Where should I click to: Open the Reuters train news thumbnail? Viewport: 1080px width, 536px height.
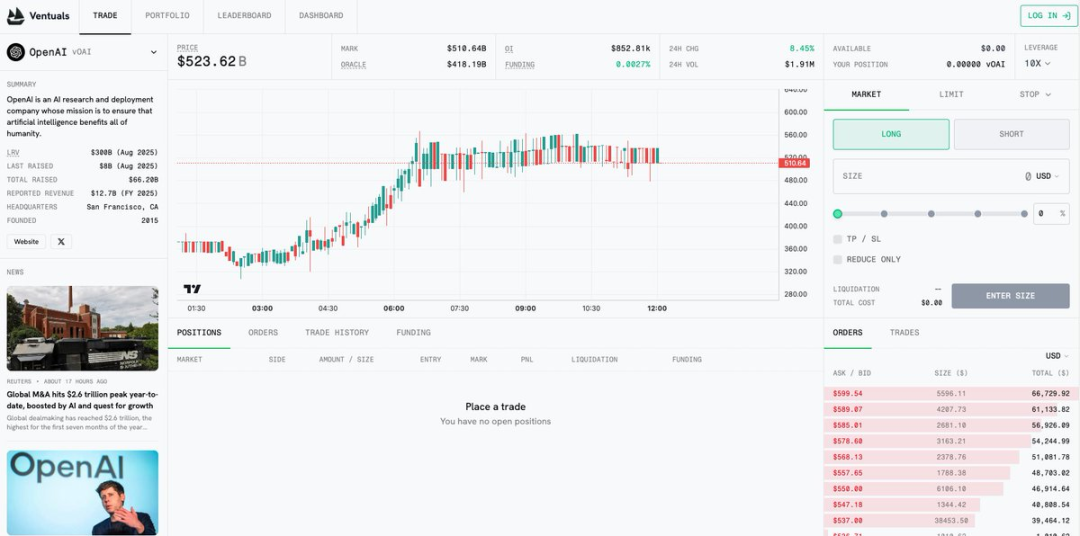(82, 329)
